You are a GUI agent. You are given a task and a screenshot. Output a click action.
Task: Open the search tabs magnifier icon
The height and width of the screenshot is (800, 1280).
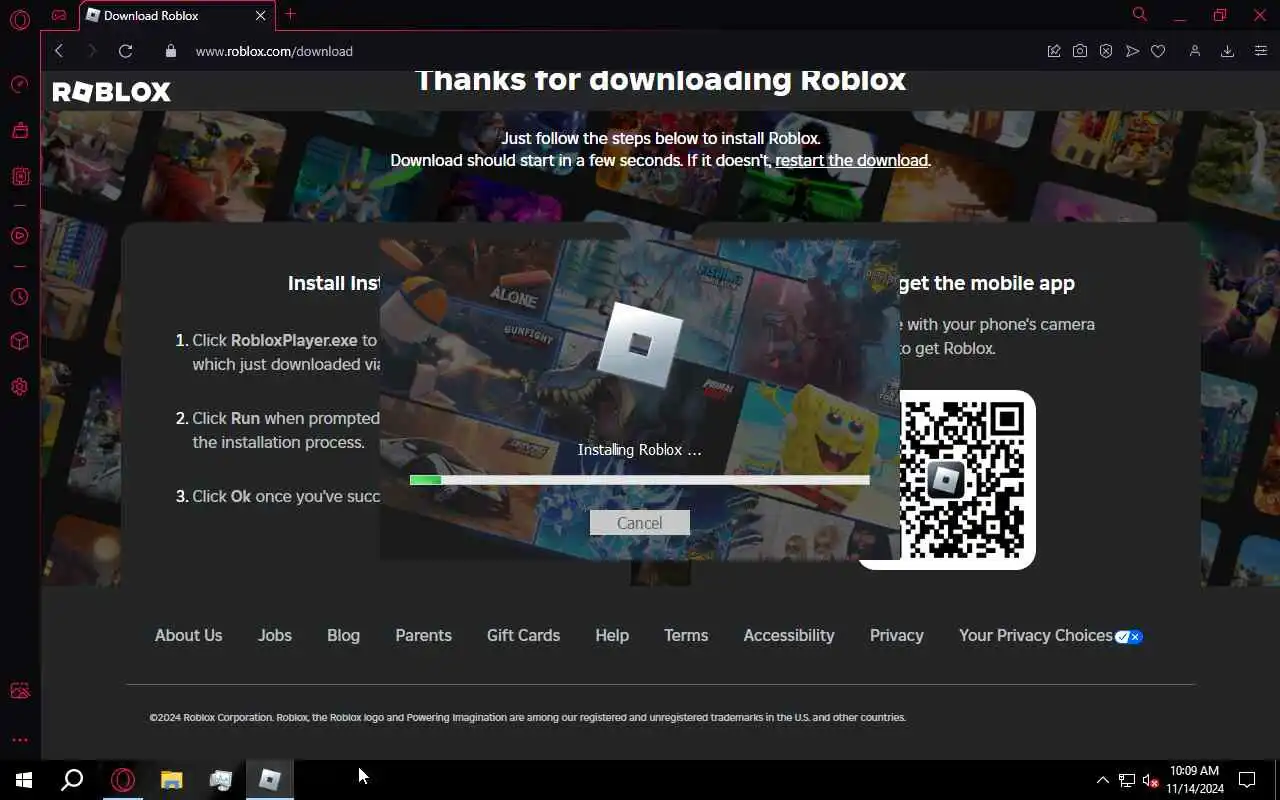(1139, 14)
